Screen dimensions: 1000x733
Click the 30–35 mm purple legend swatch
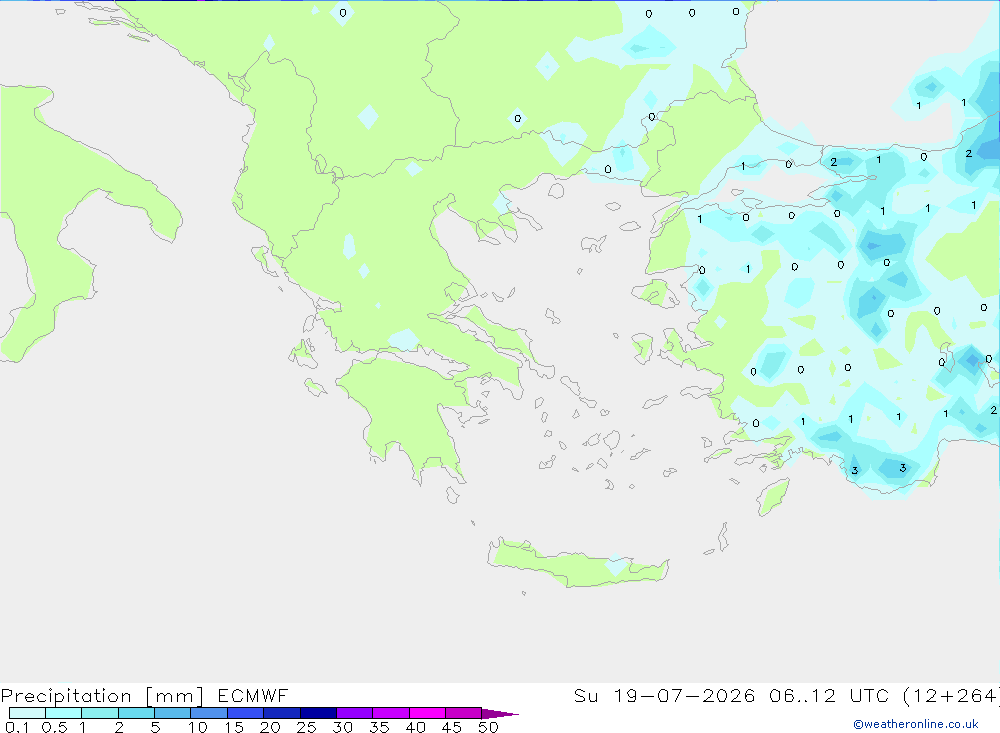point(355,713)
